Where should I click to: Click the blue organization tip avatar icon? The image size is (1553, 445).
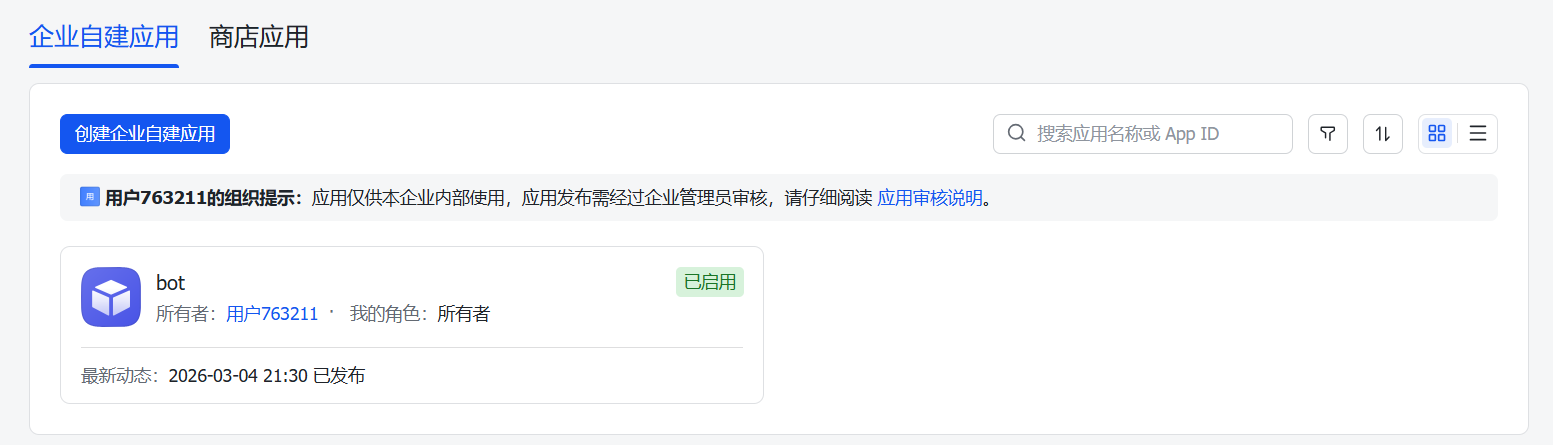click(90, 197)
